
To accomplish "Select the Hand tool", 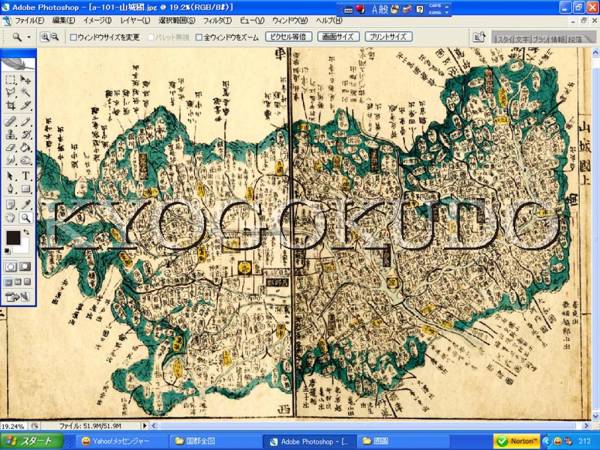I will (11, 218).
